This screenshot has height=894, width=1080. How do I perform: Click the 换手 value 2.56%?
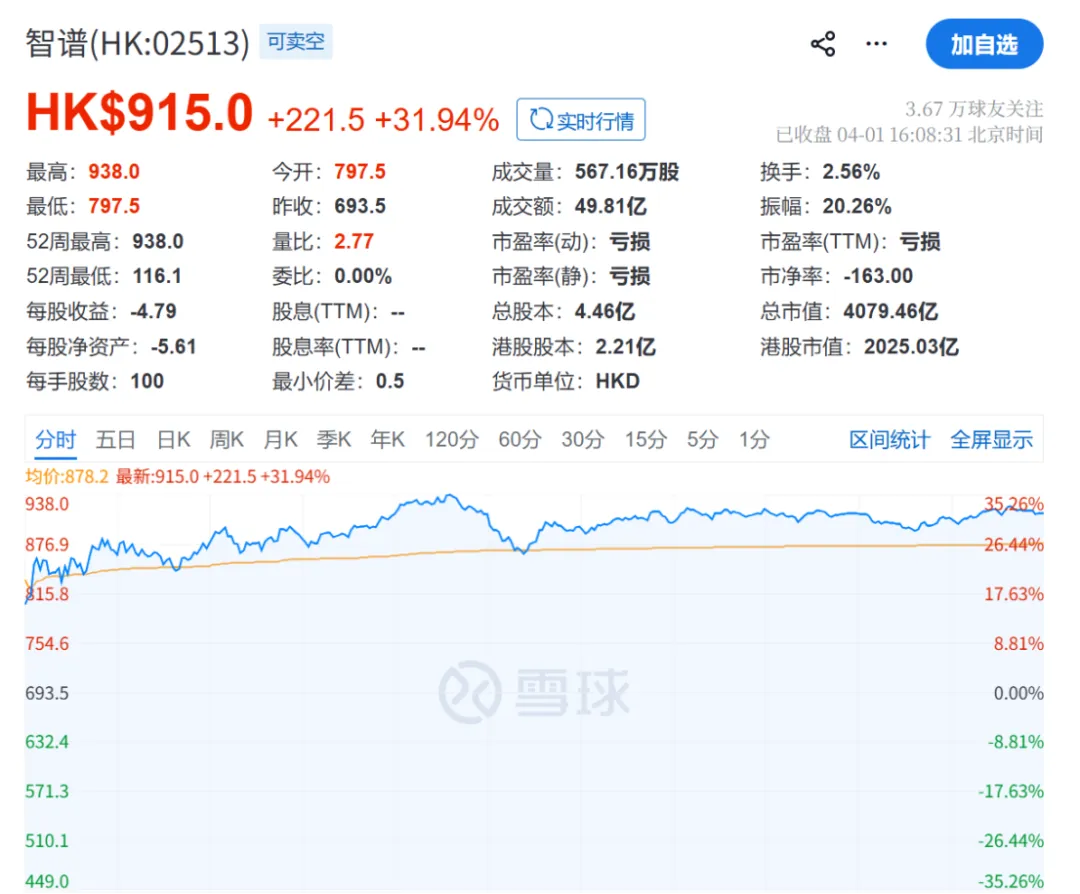(851, 171)
